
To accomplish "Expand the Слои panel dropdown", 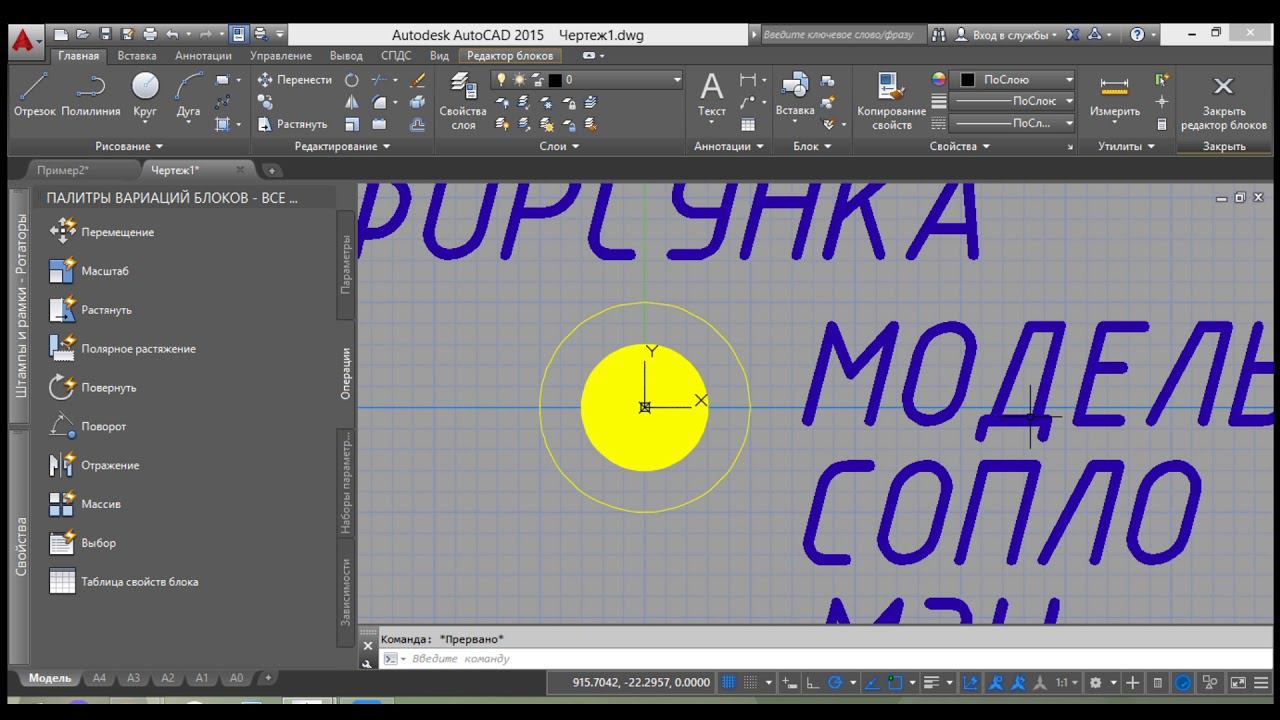I will click(559, 146).
